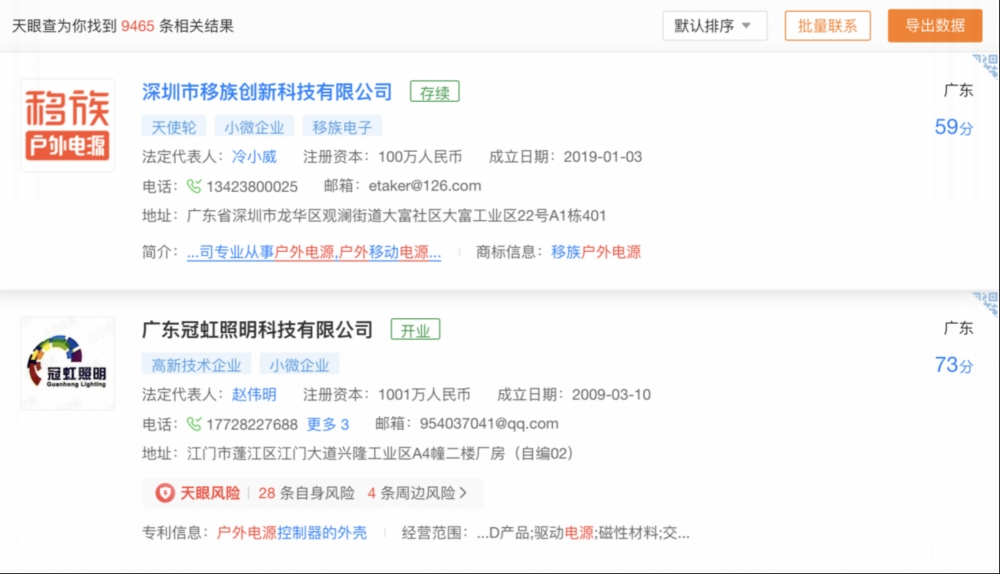
Task: Select the 高新技术企业 tag
Action: [x=196, y=365]
